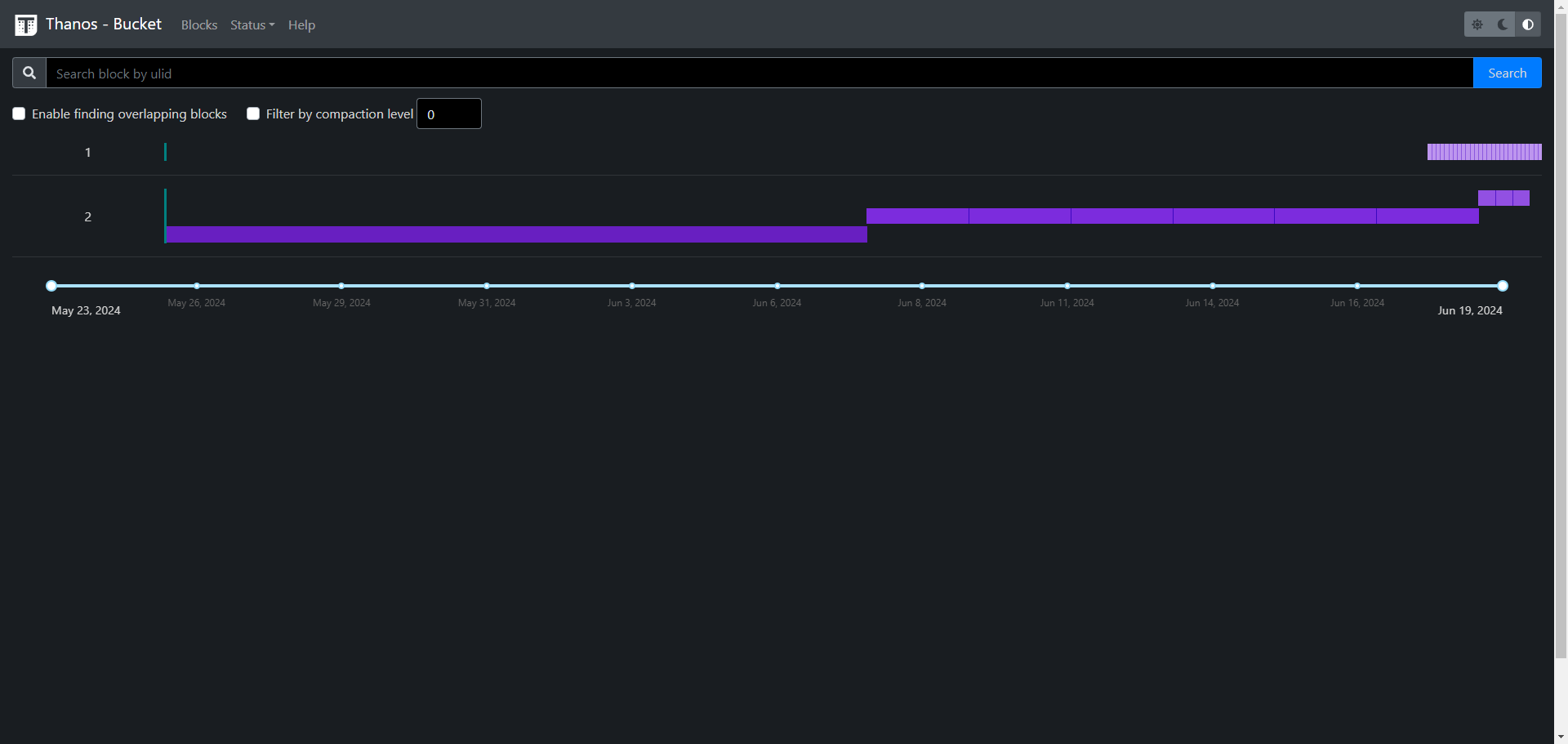Viewport: 1568px width, 744px height.
Task: Click the May 23, 2024 slider handle
Action: (x=51, y=286)
